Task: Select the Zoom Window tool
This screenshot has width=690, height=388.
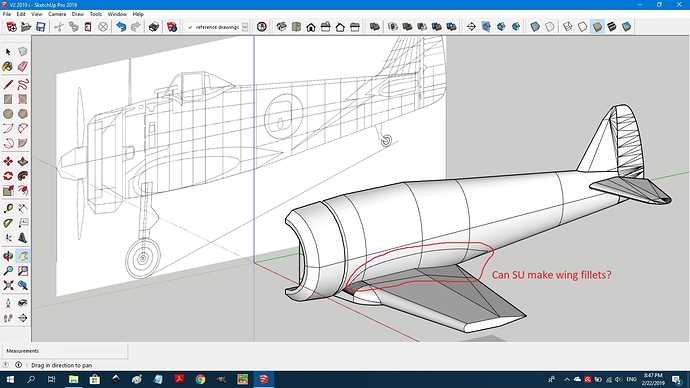Action: (22, 271)
